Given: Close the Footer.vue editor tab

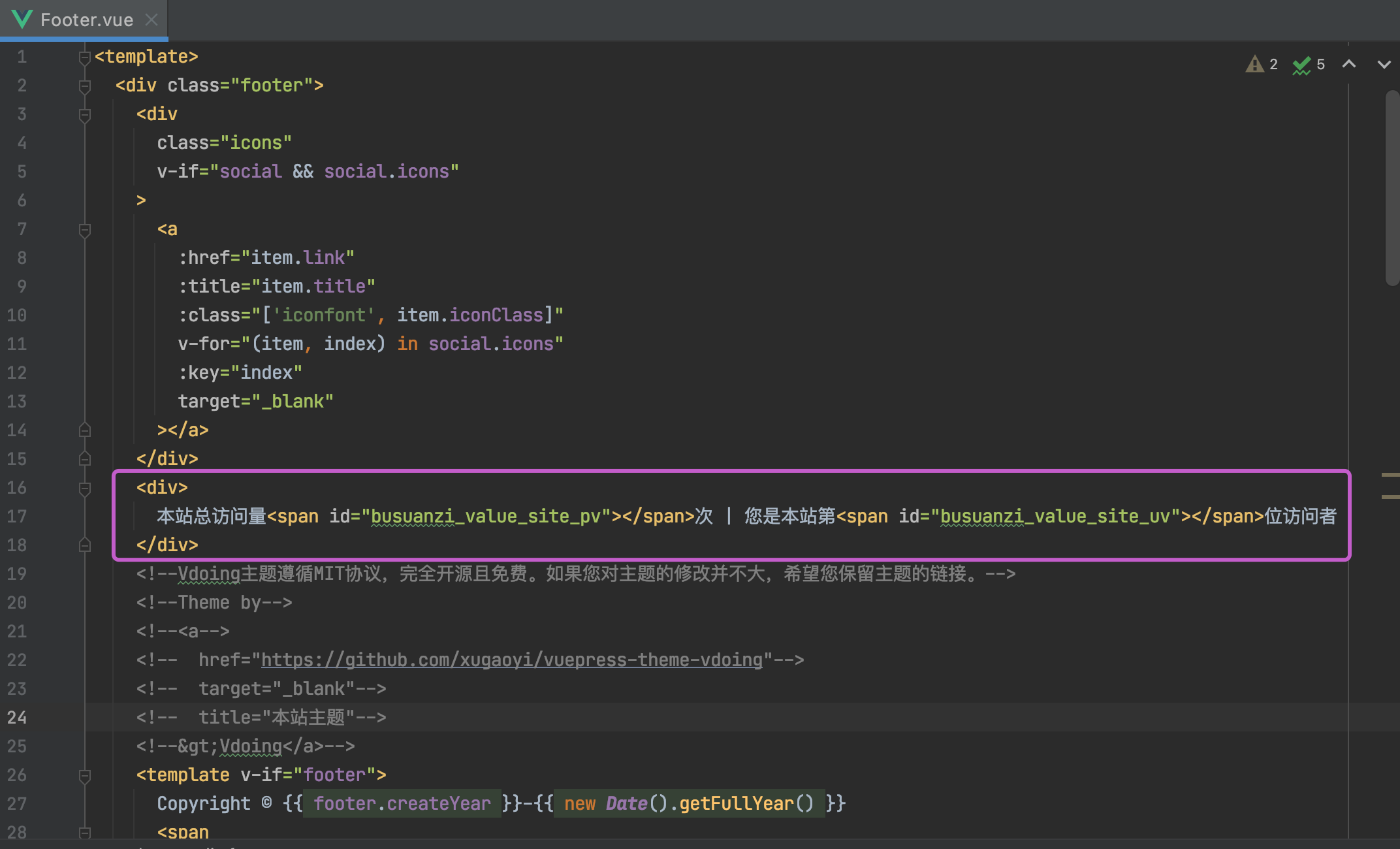Looking at the screenshot, I should (x=151, y=20).
